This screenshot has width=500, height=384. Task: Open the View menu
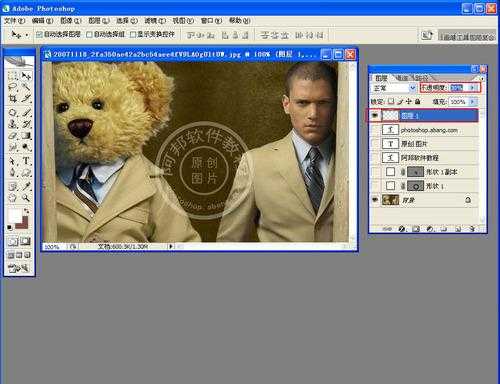tap(183, 21)
